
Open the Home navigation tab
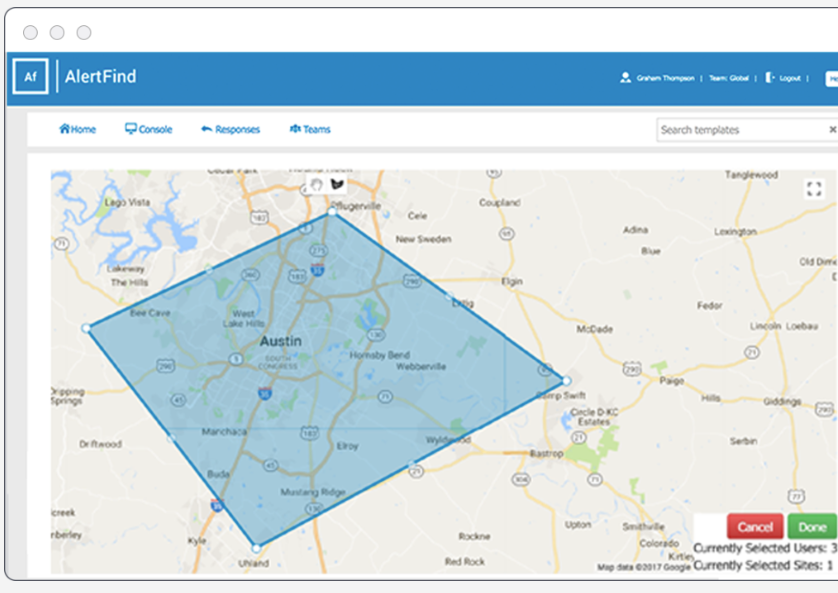[x=77, y=129]
